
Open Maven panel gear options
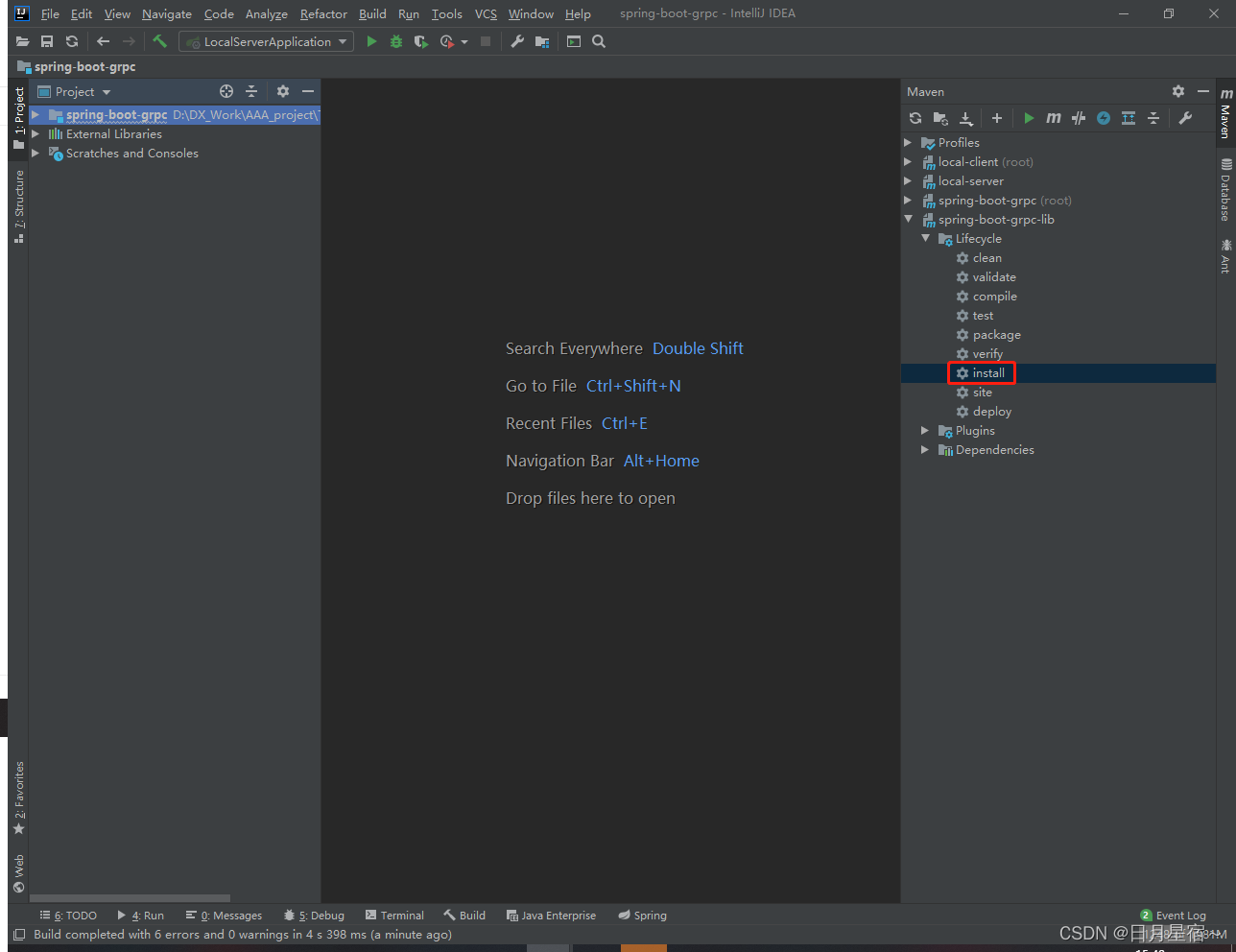coord(1178,91)
